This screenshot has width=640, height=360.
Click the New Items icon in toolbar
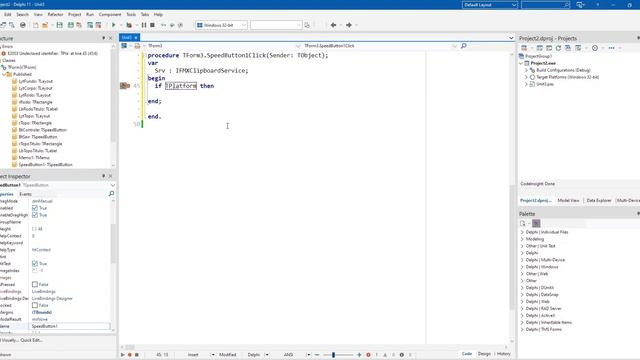pyautogui.click(x=36, y=25)
